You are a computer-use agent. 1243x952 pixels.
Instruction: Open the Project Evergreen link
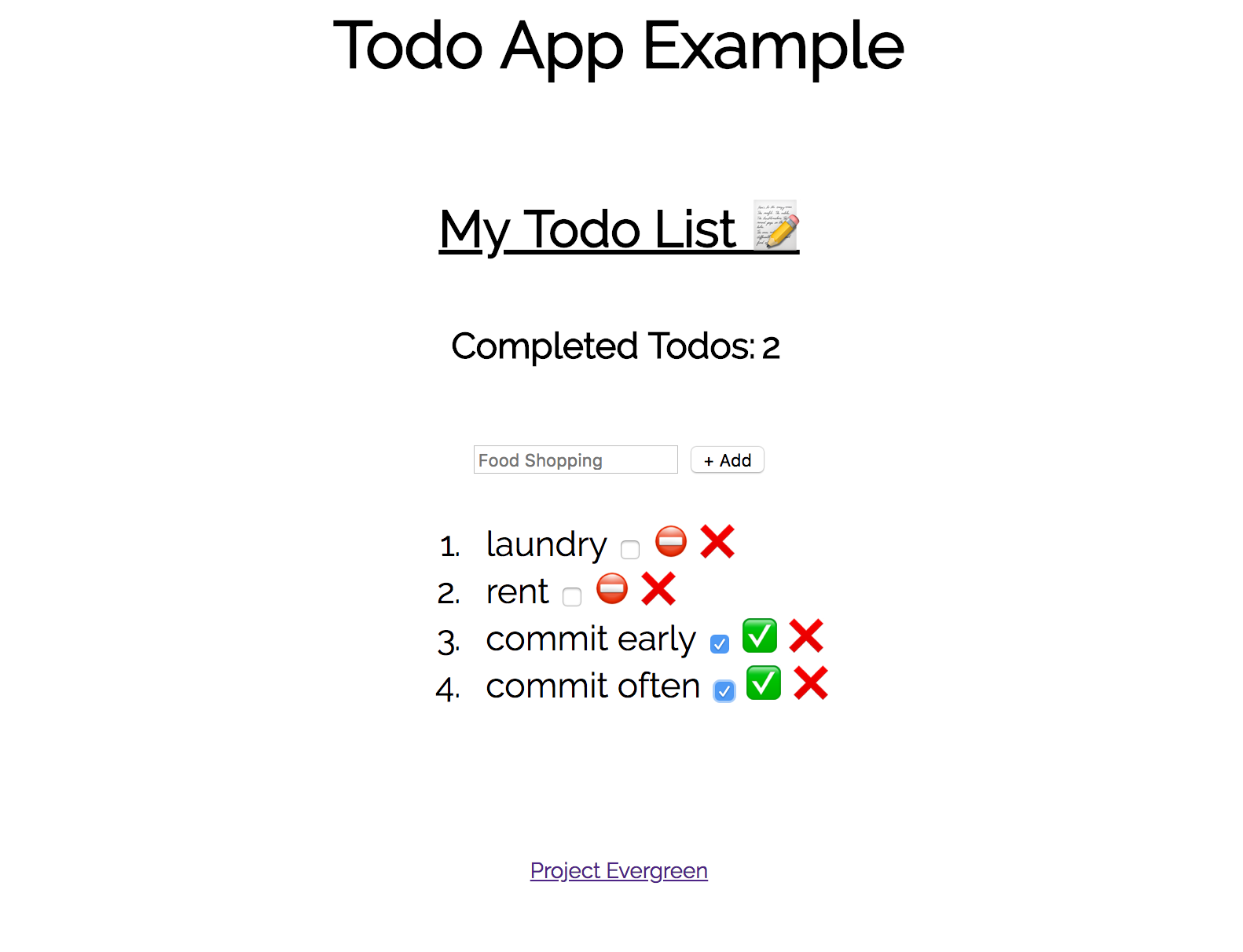pos(618,870)
